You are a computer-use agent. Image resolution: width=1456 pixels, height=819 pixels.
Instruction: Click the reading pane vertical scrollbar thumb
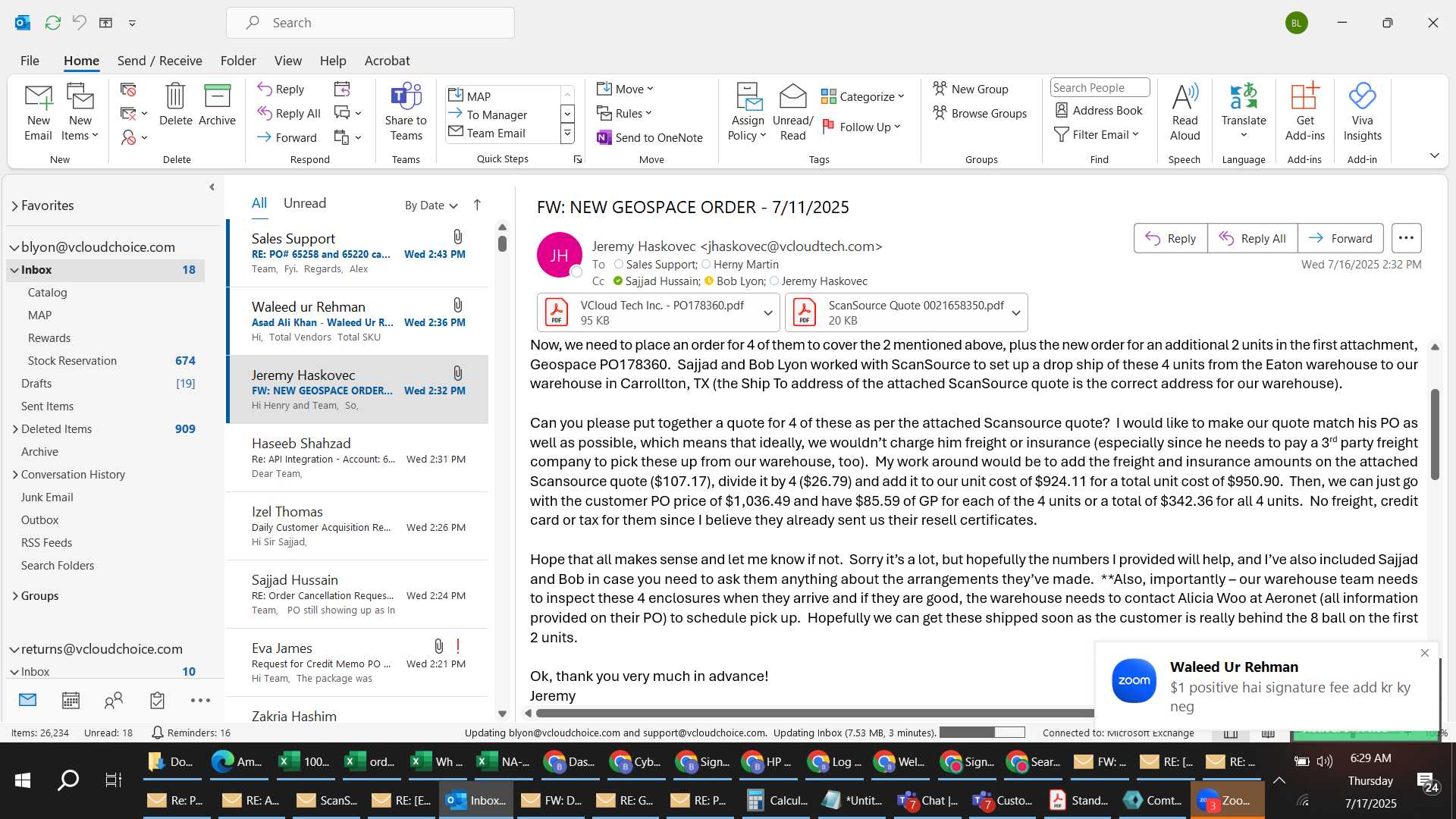click(1435, 434)
